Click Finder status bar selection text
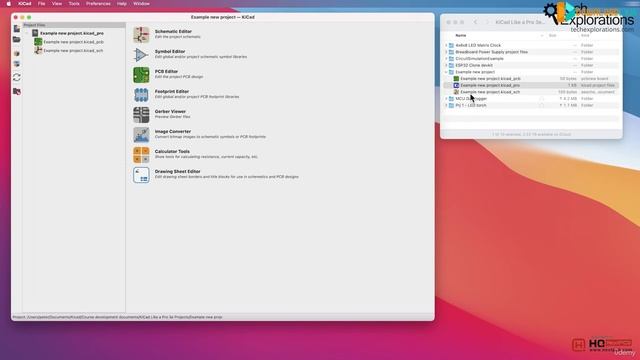Image resolution: width=640 pixels, height=360 pixels. [531, 134]
